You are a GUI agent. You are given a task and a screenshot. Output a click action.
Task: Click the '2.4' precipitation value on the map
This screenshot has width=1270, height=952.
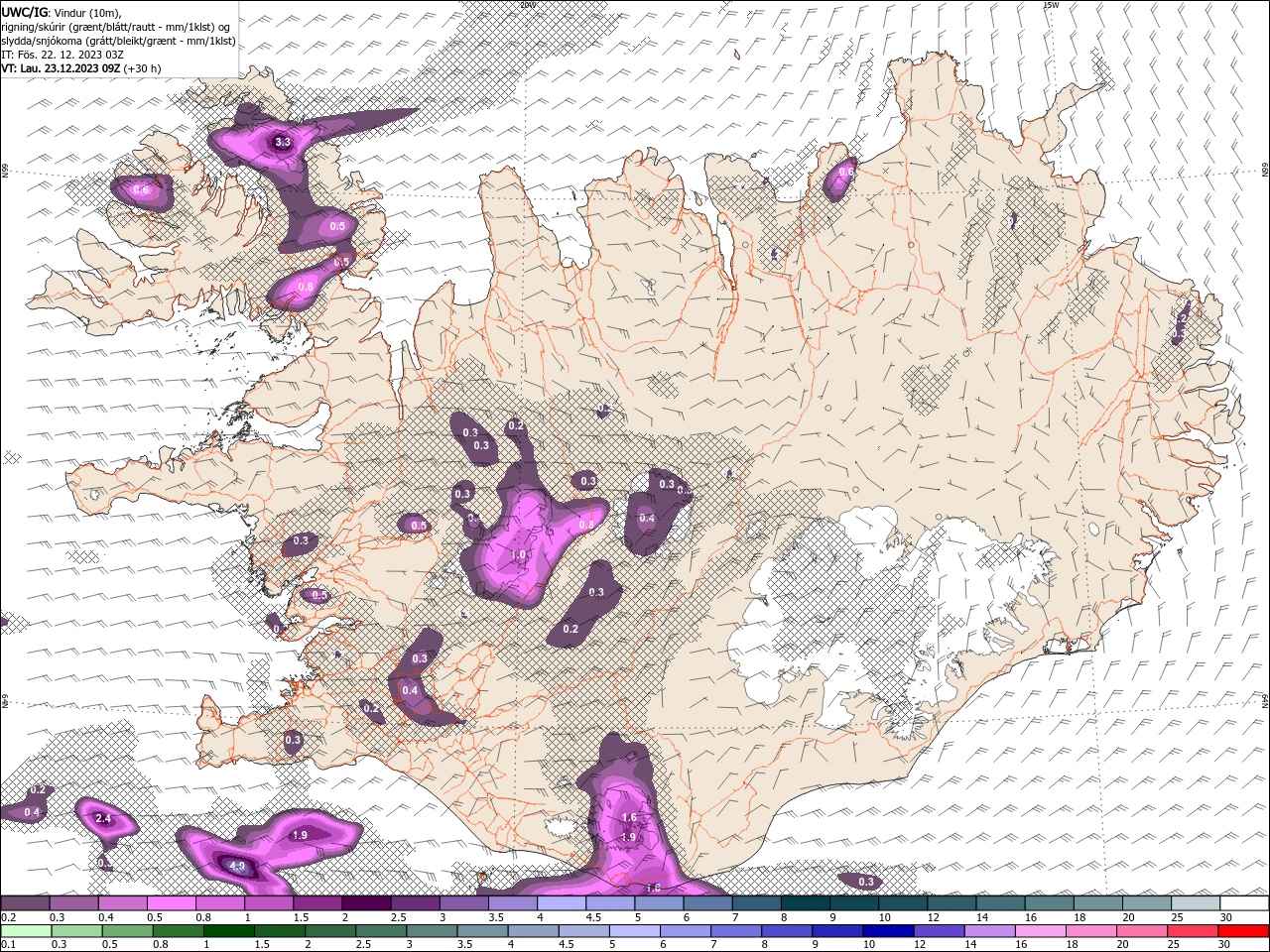click(x=102, y=818)
